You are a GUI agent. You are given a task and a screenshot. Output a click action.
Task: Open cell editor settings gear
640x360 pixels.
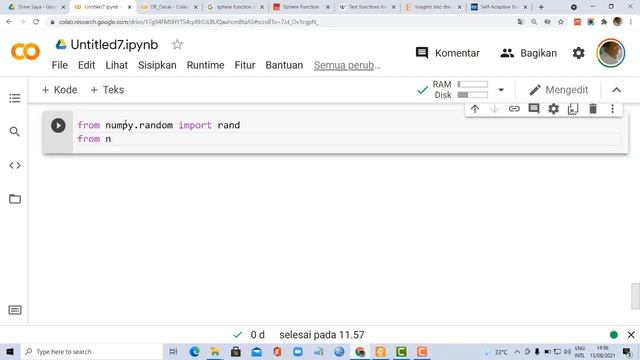(x=553, y=109)
